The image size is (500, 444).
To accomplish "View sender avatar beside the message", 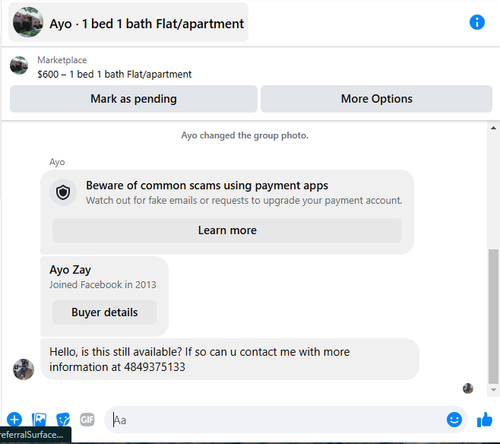I will 23,369.
